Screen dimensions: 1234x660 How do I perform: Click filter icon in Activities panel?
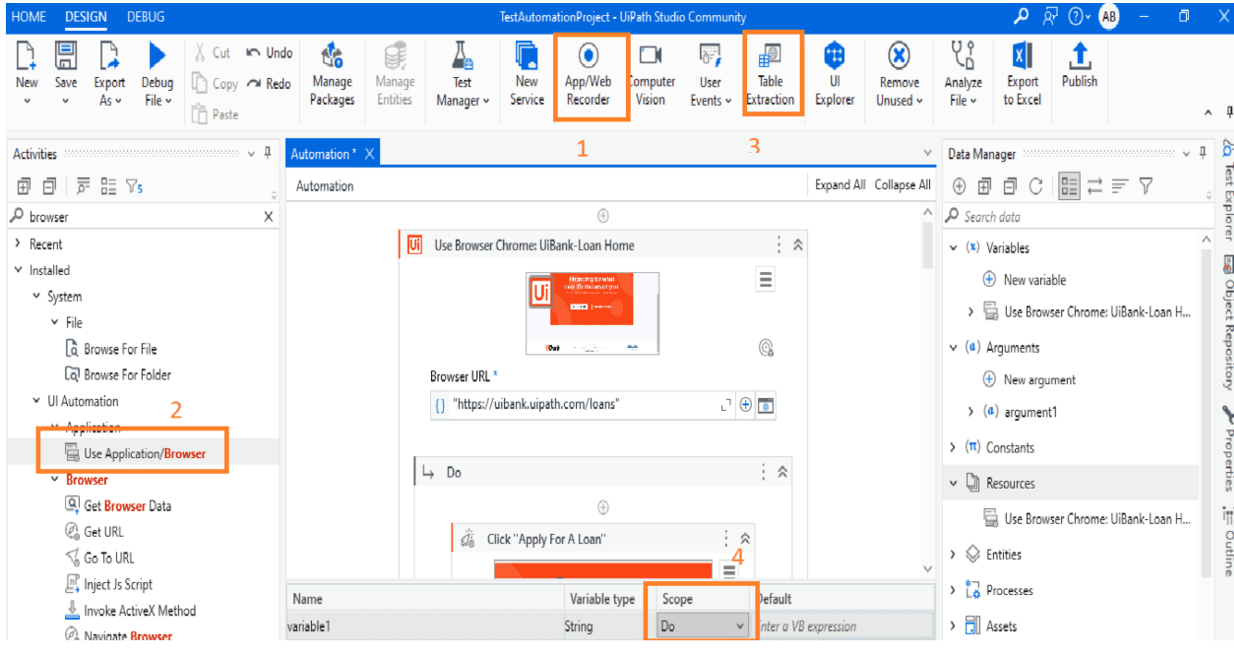pos(133,185)
